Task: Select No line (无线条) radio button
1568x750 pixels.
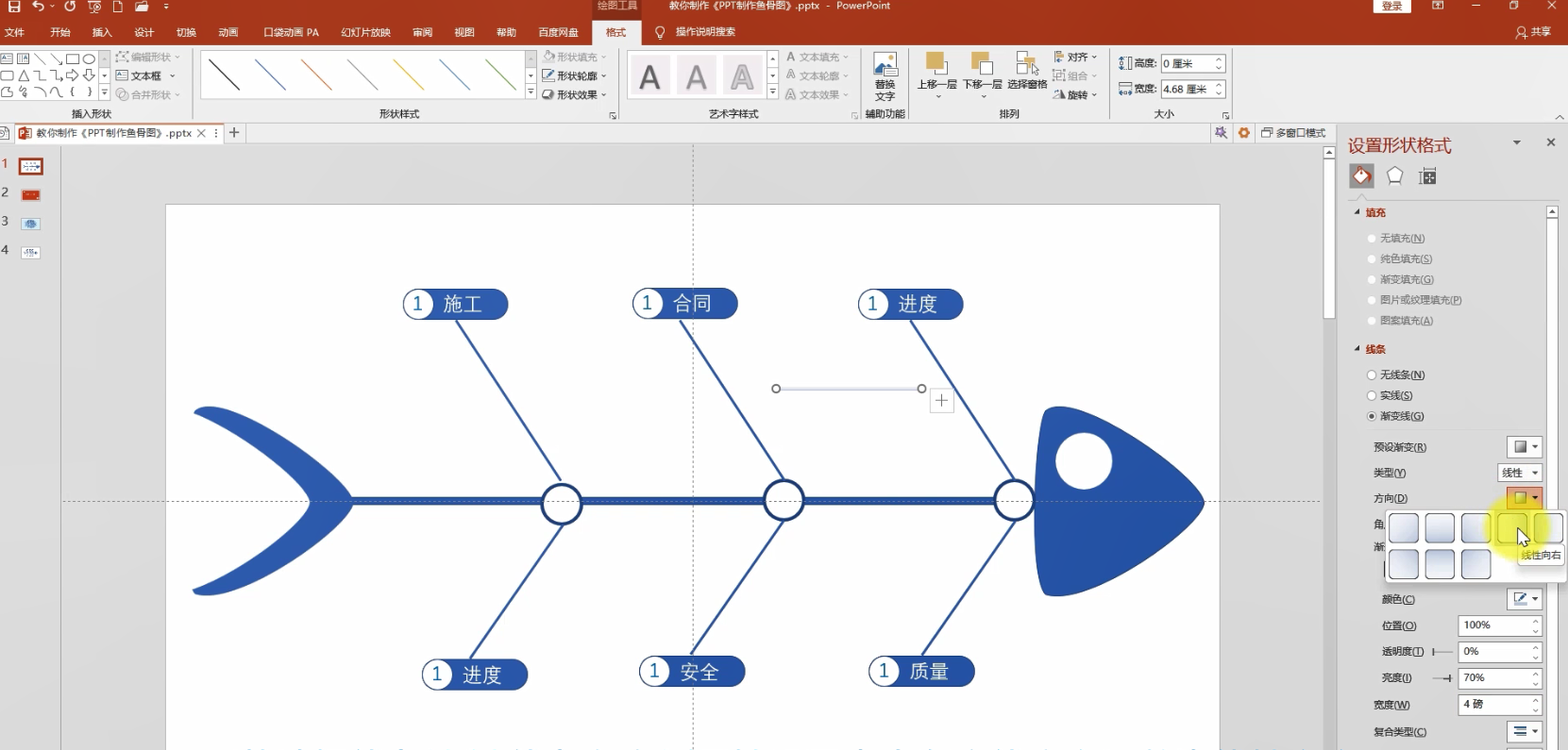Action: pyautogui.click(x=1372, y=375)
